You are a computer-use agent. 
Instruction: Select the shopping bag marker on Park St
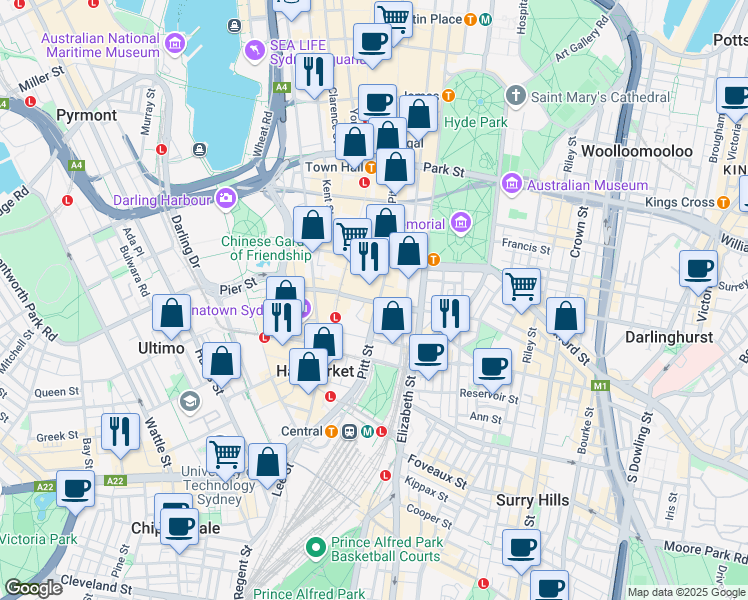[395, 167]
